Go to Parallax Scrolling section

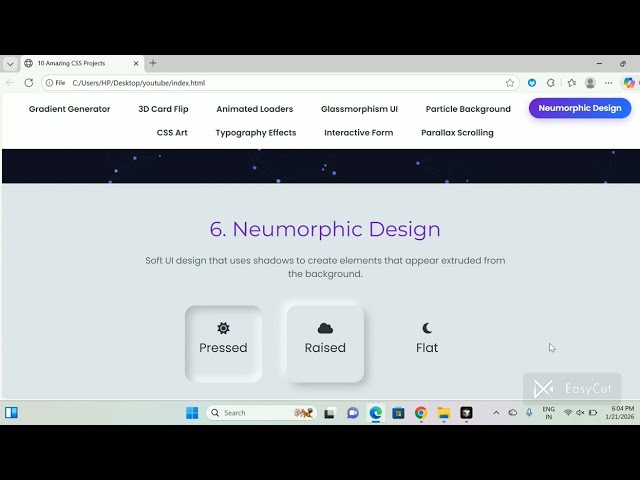[457, 133]
